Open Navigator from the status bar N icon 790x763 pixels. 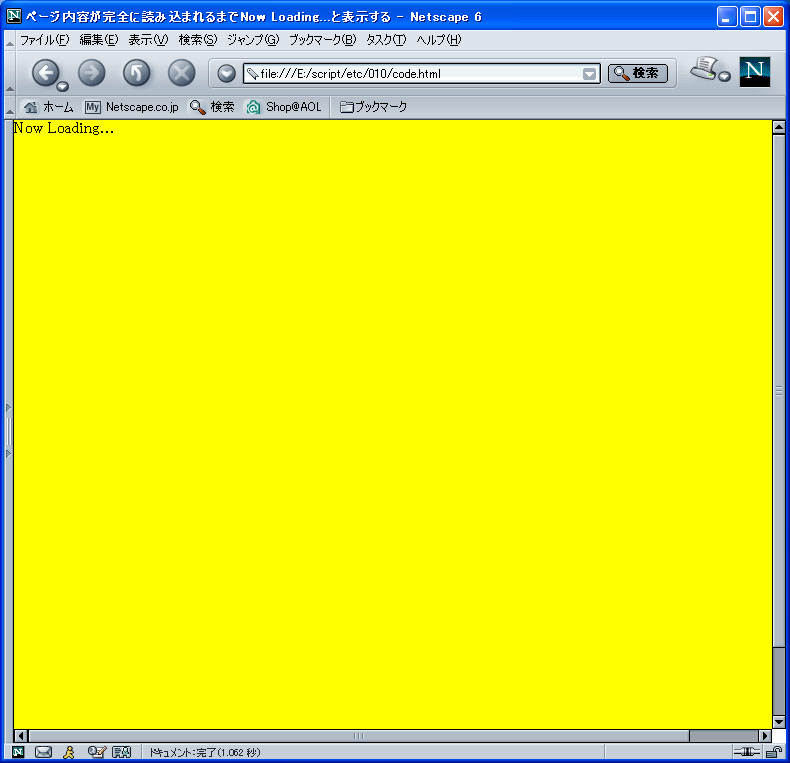point(18,752)
